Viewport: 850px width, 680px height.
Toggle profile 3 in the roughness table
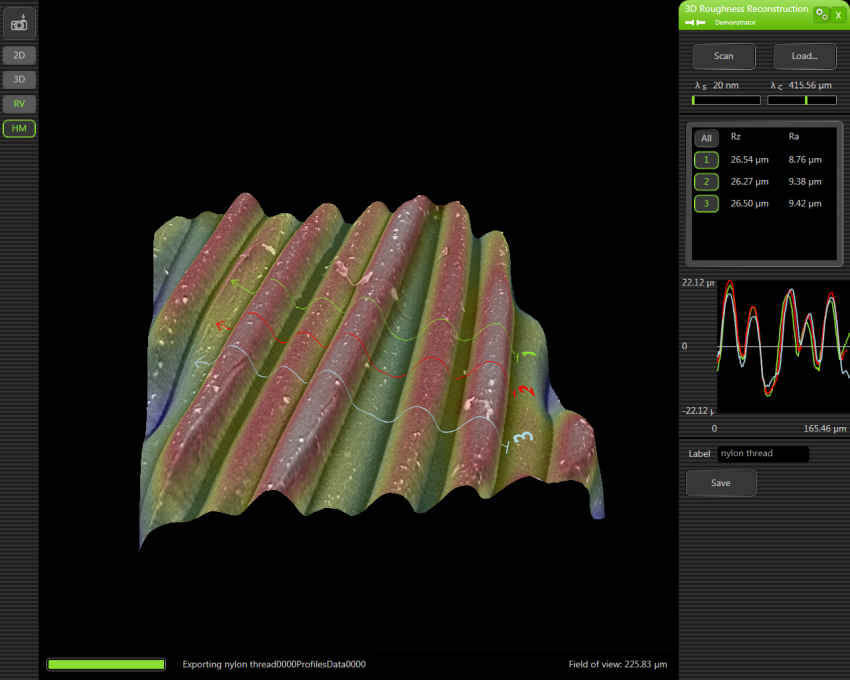[706, 204]
